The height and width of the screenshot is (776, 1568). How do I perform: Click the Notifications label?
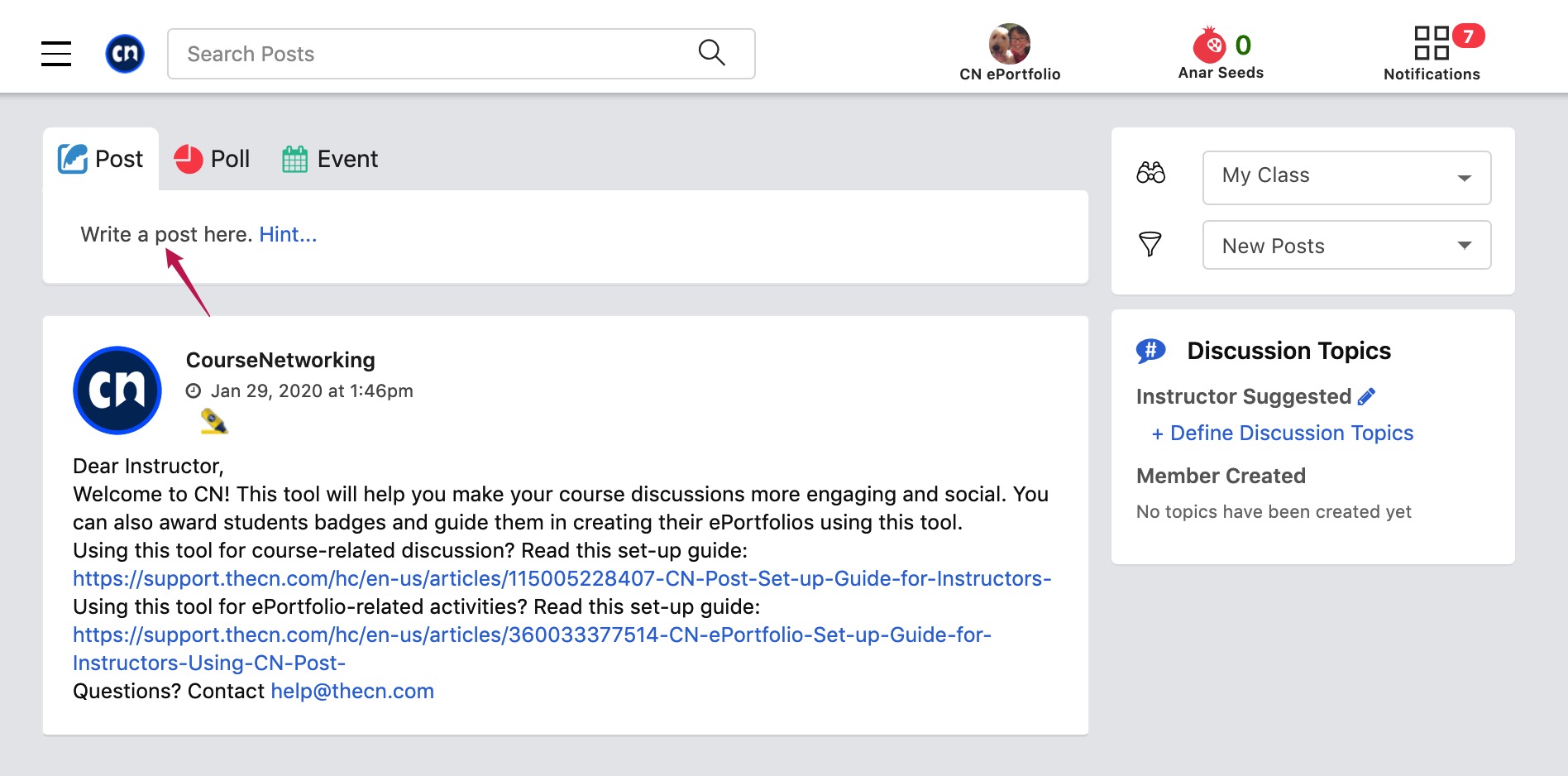[x=1432, y=74]
